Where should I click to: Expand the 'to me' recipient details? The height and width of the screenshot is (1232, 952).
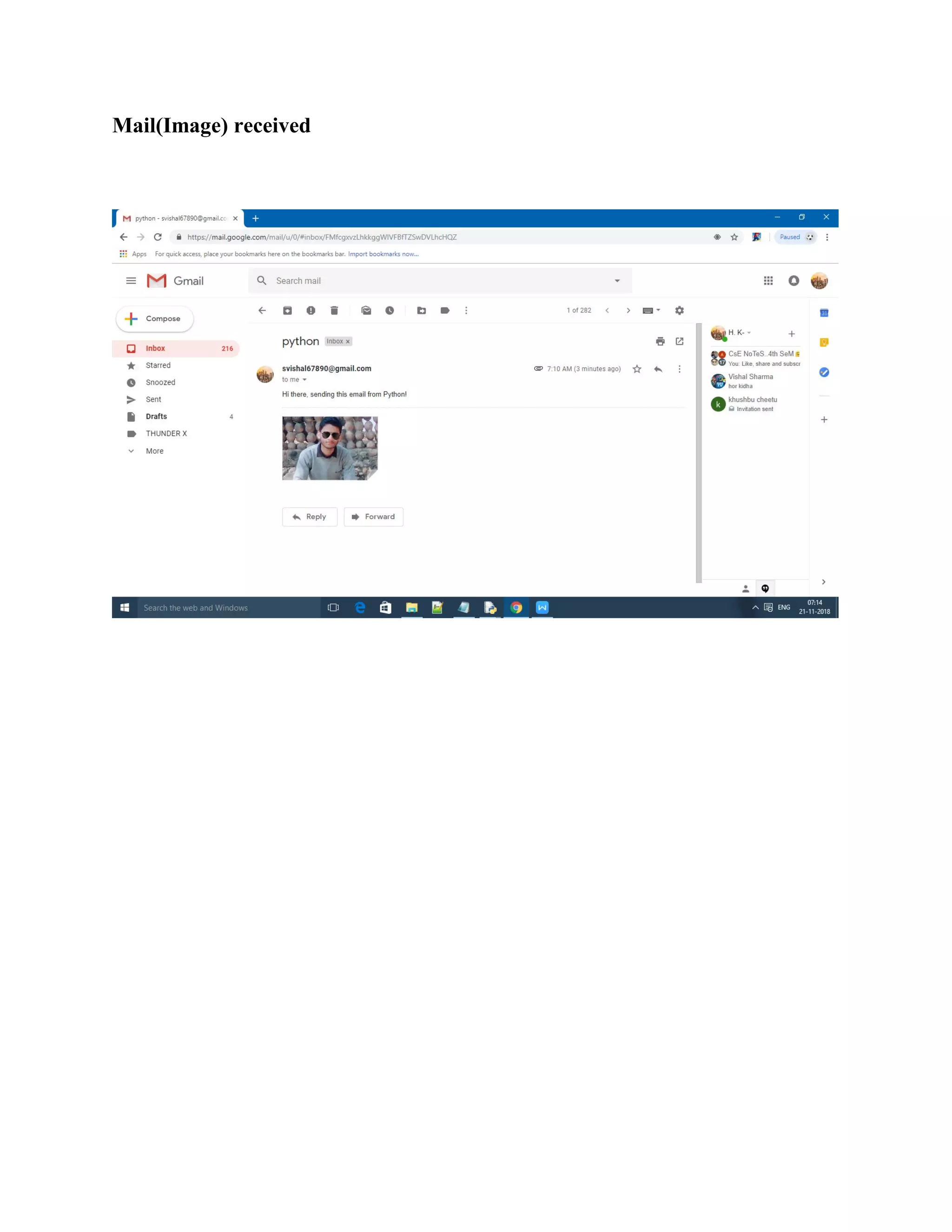tap(304, 380)
